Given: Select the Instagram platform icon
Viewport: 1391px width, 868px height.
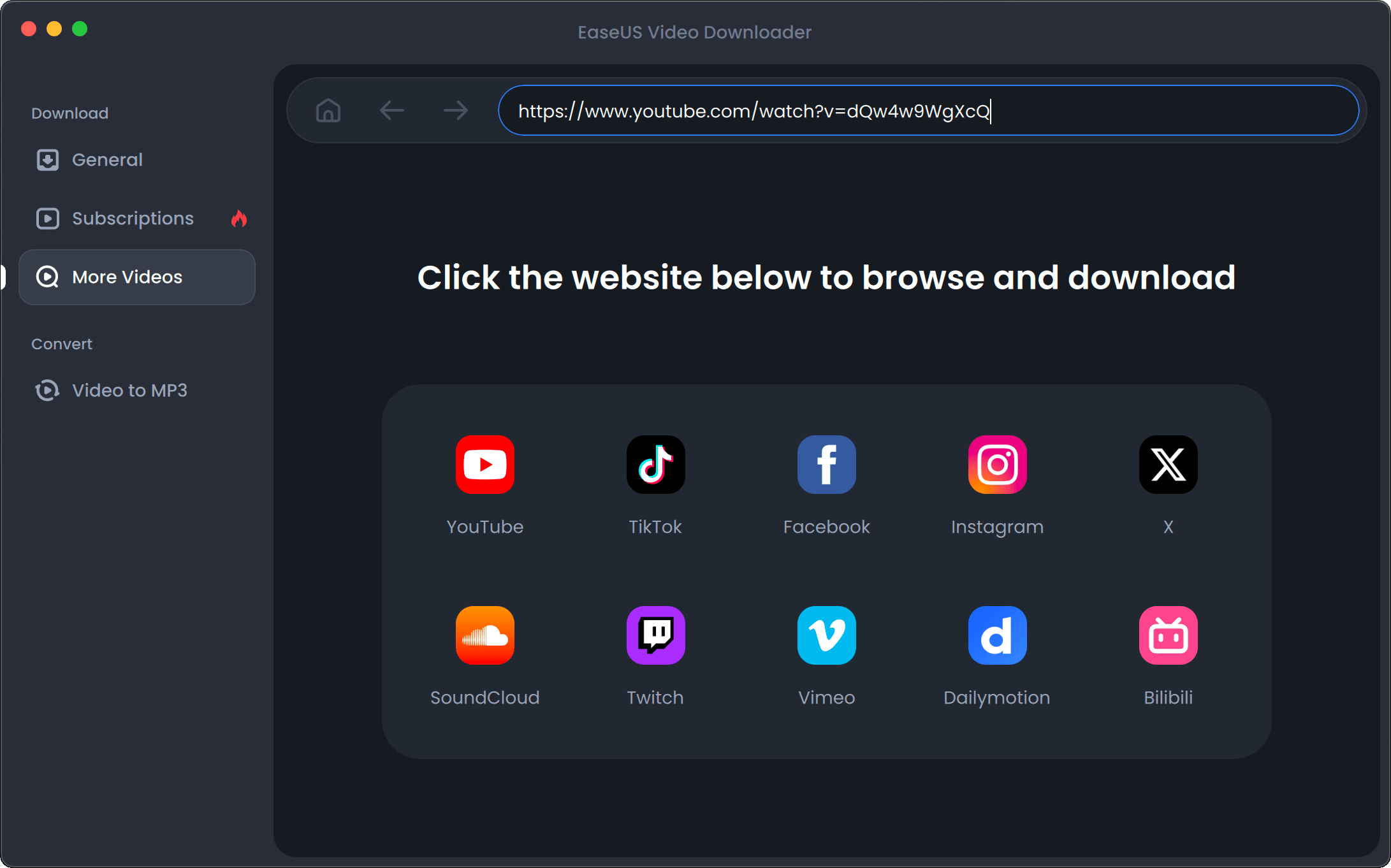Looking at the screenshot, I should coord(997,464).
